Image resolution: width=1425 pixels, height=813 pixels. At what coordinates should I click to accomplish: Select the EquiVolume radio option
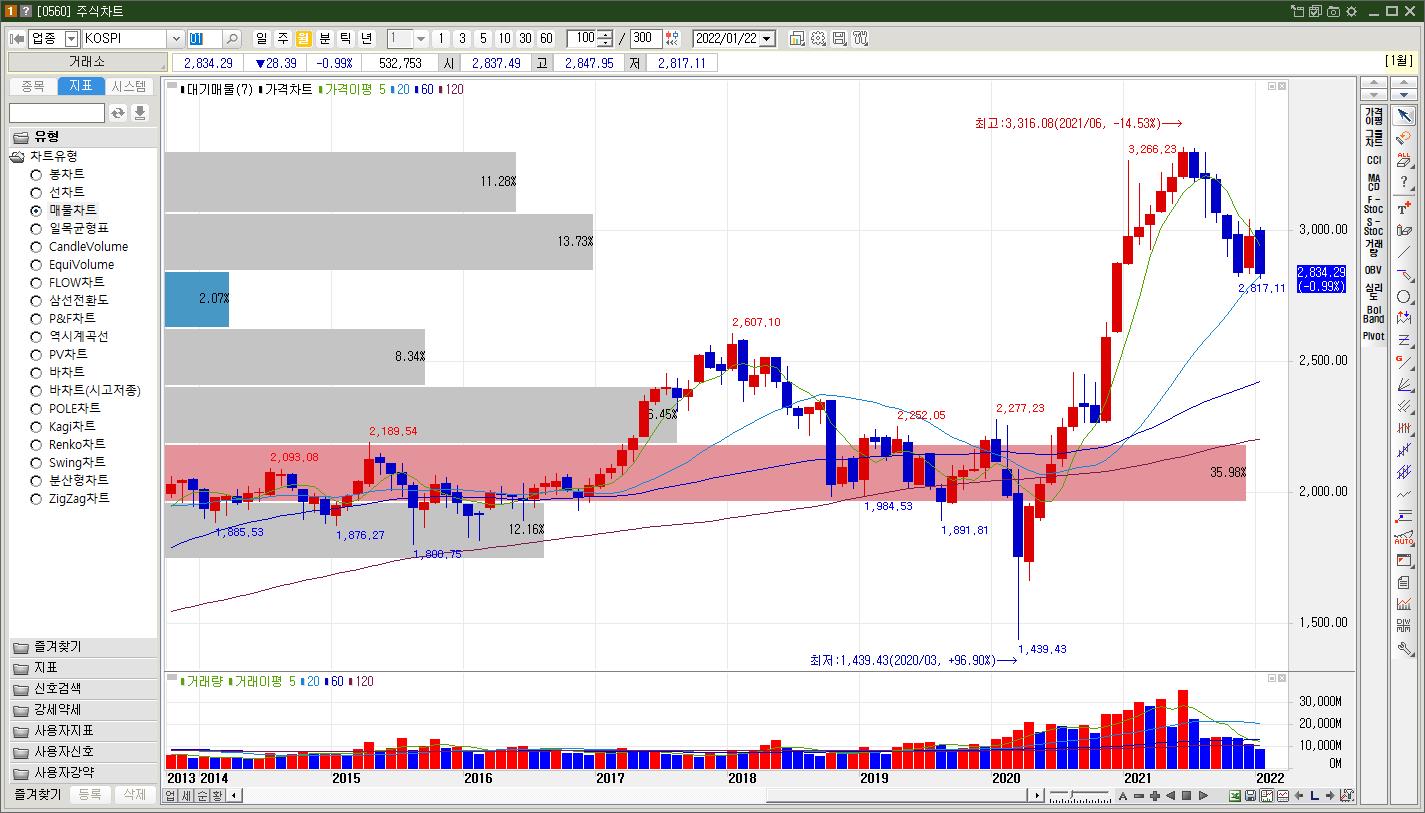click(36, 264)
